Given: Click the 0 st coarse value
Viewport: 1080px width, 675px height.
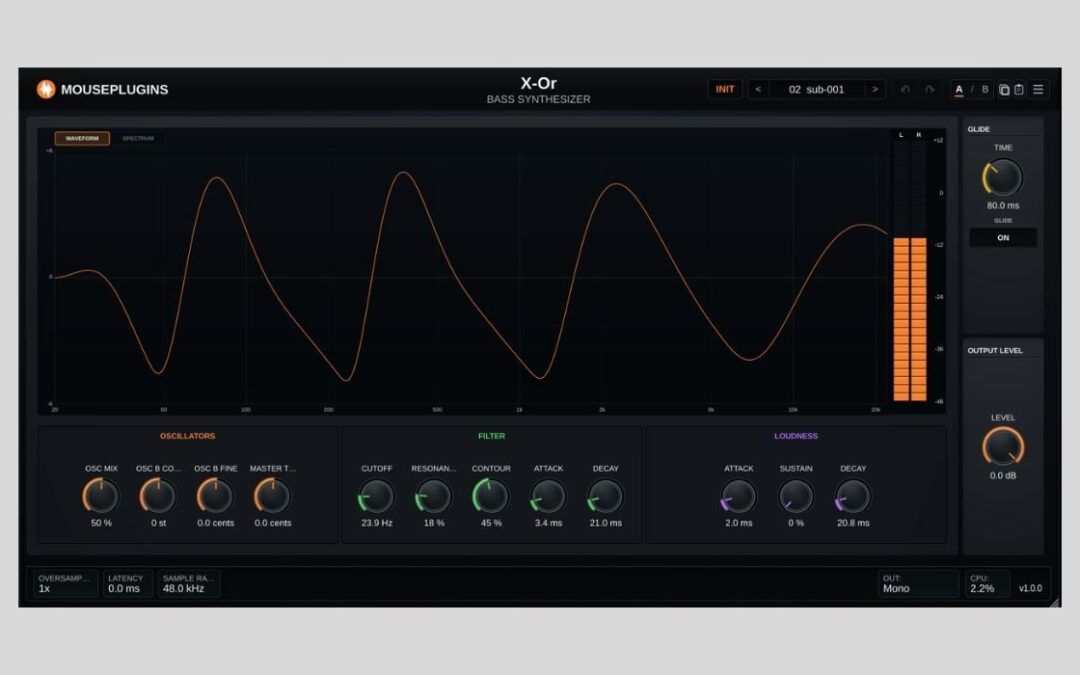Looking at the screenshot, I should [158, 523].
